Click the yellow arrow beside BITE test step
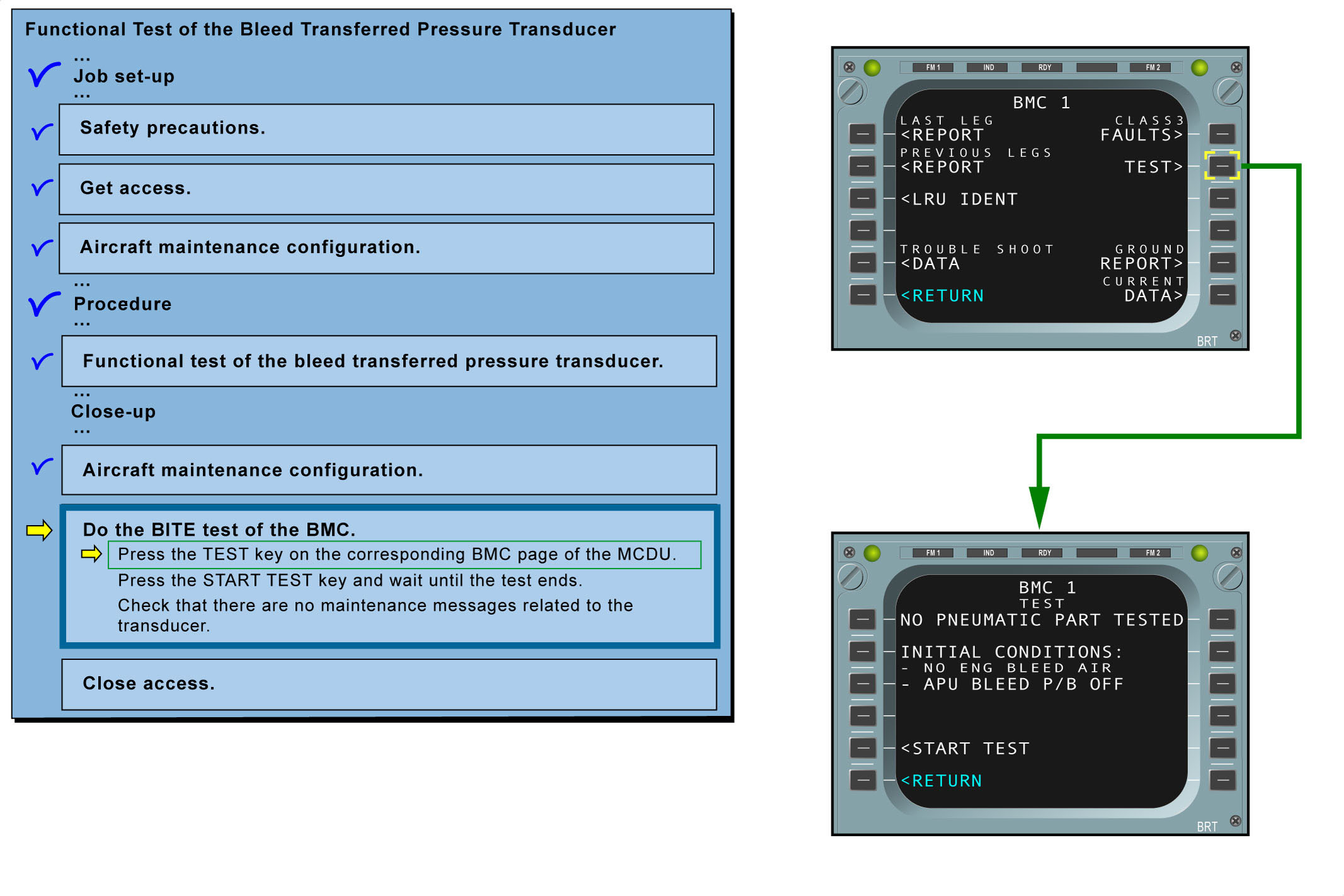Image resolution: width=1344 pixels, height=896 pixels. tap(39, 530)
